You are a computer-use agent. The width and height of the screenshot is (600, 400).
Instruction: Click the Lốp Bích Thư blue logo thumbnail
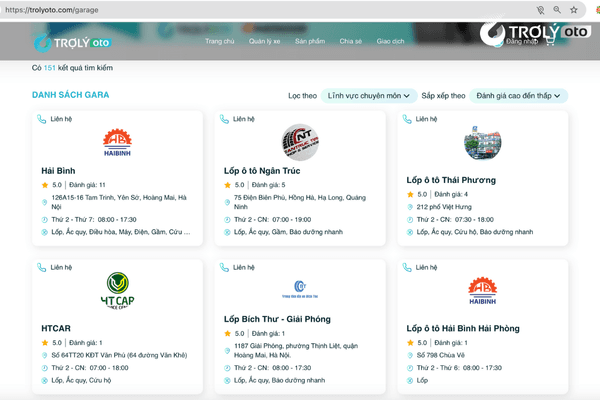[300, 289]
